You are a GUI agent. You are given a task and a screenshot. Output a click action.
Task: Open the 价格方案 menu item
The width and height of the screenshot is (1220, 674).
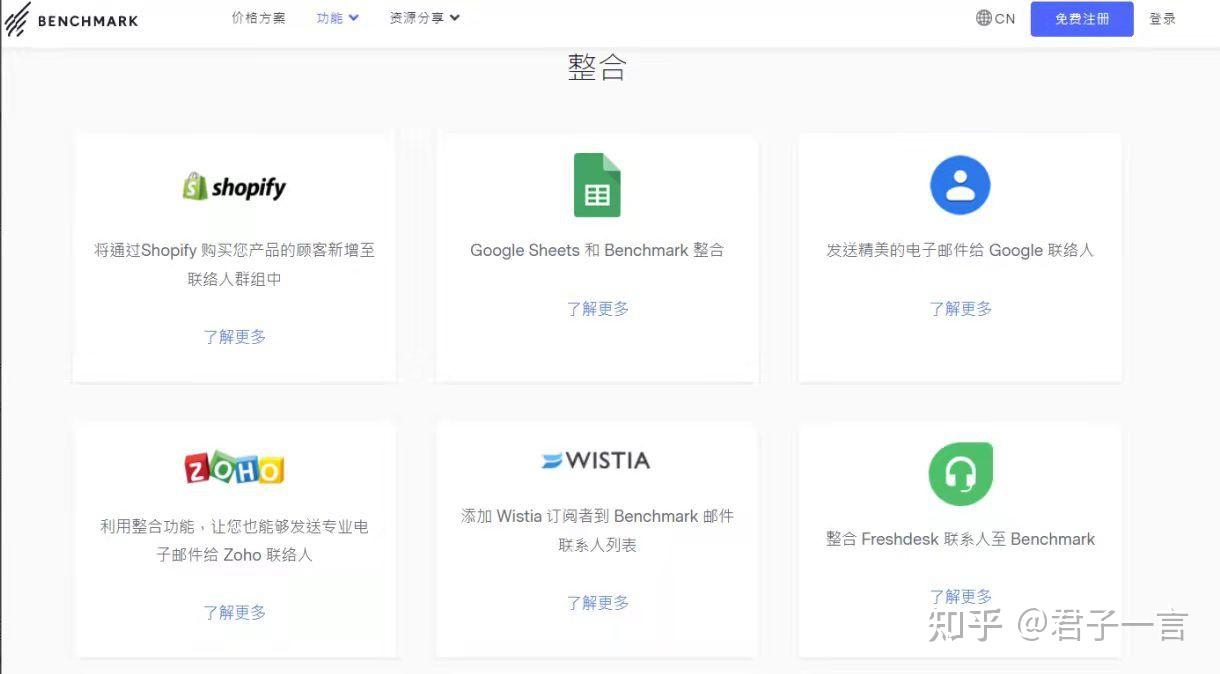point(258,18)
